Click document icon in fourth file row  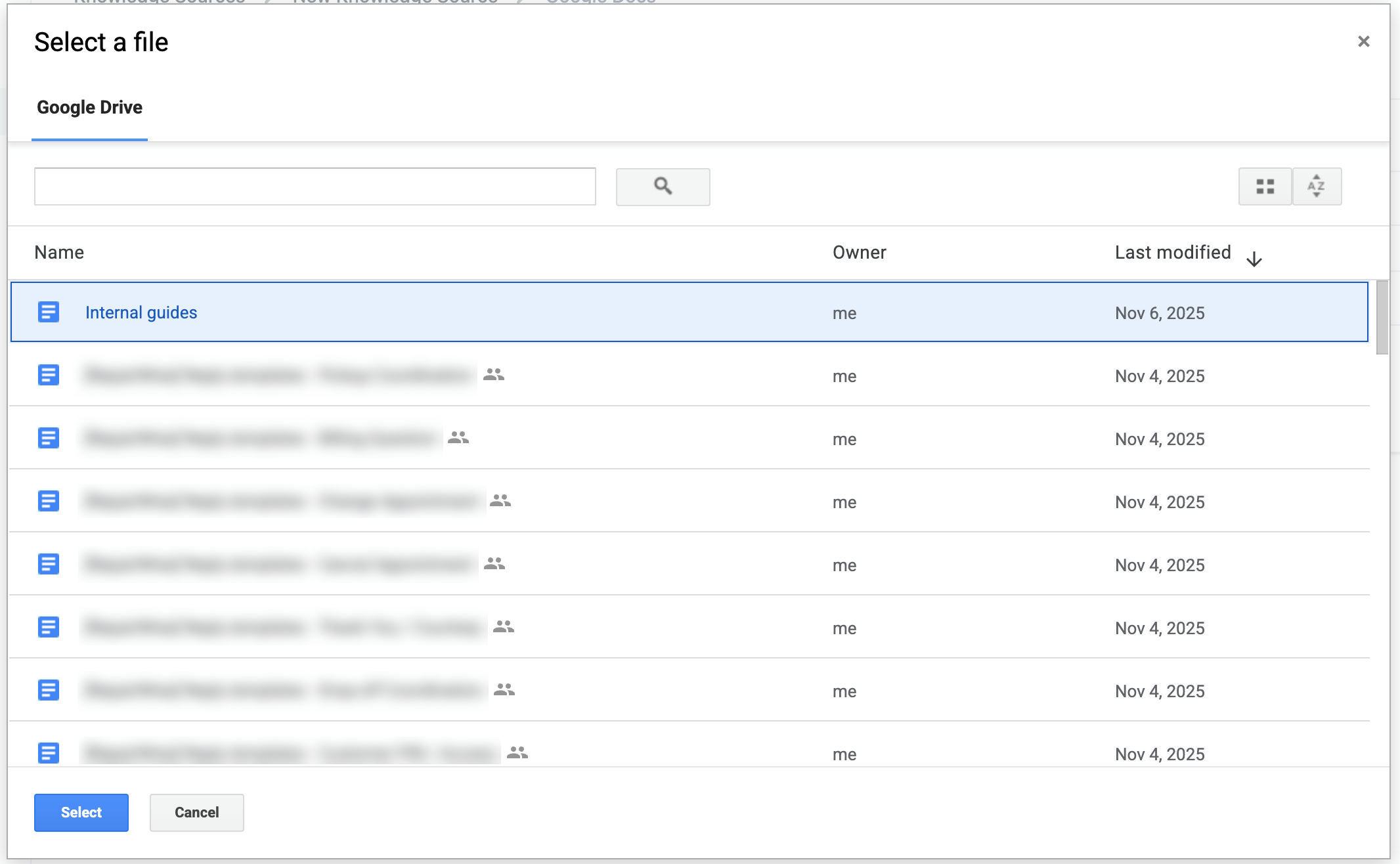click(x=49, y=502)
